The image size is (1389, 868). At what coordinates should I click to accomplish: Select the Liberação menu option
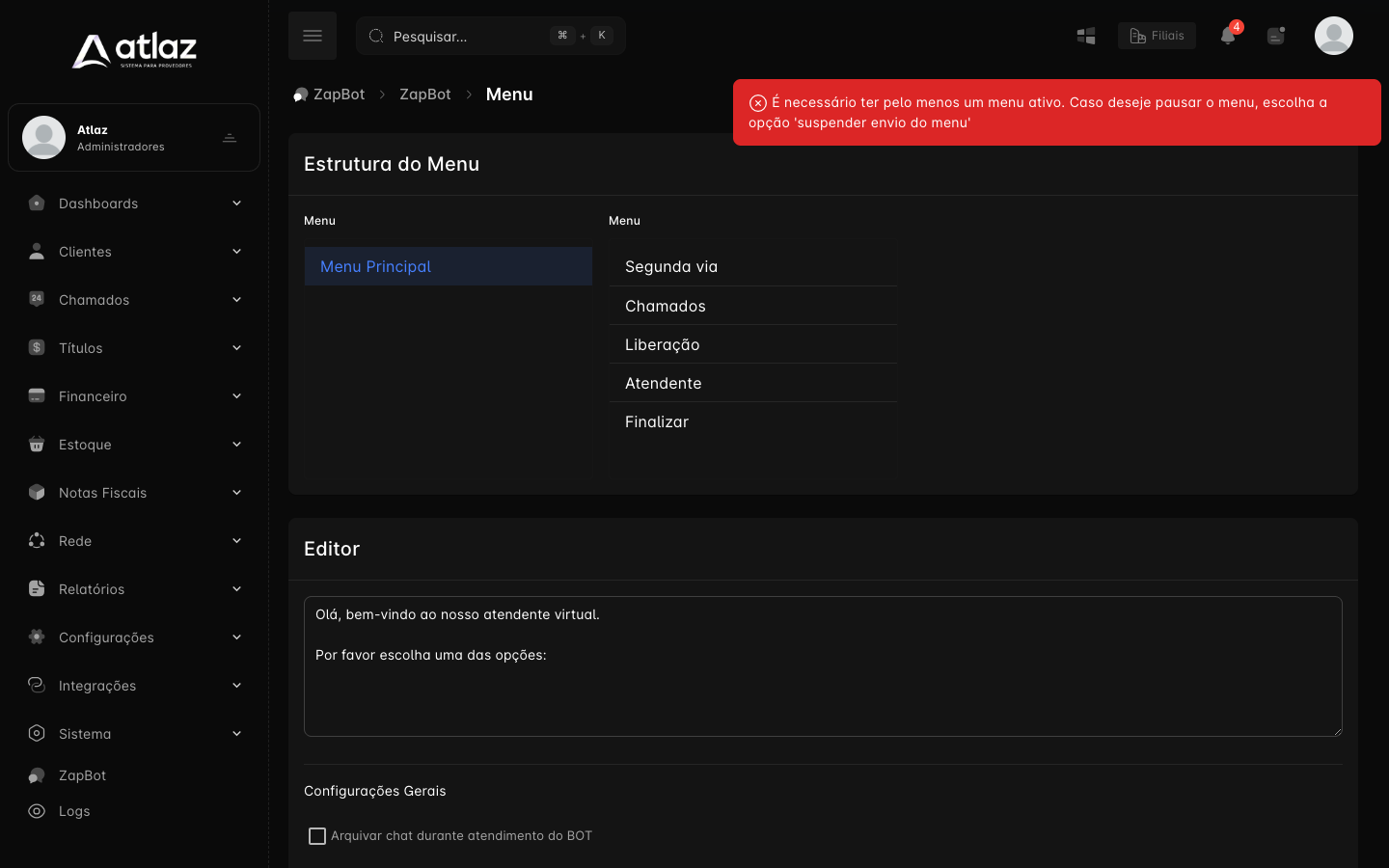pos(753,344)
